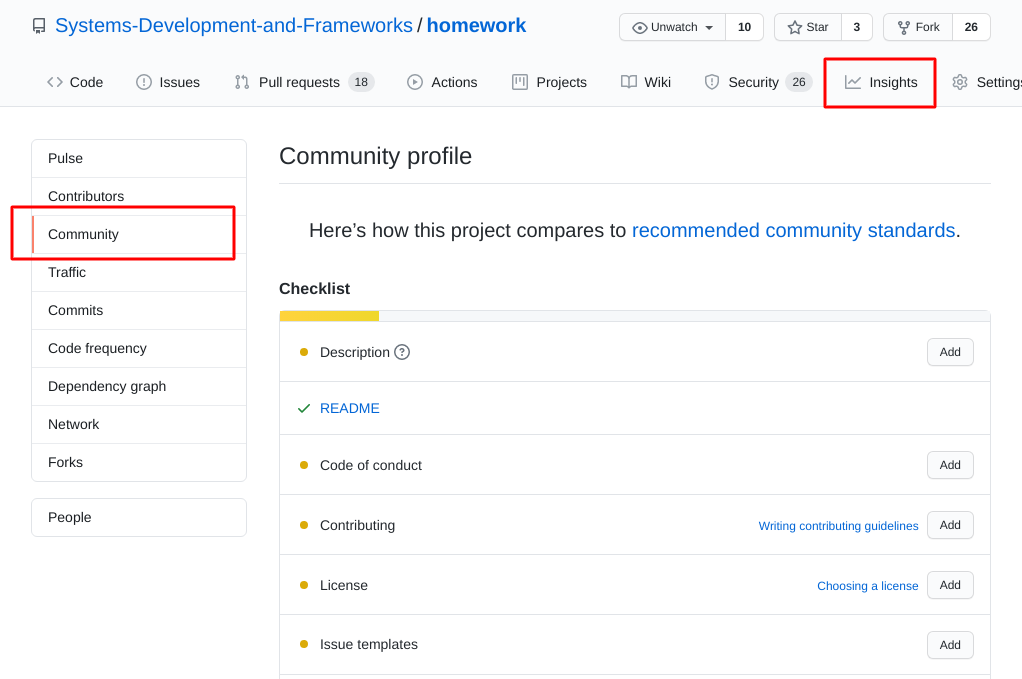Screen dimensions: 1022x679
Task: Open the Issues tab
Action: click(x=168, y=82)
